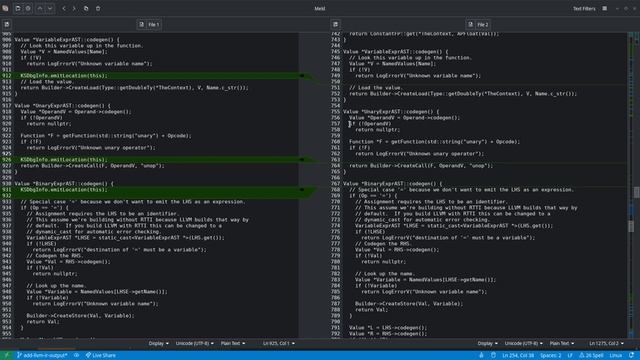Click highlighted line 912 KSDbgInfo.emitLocation(this)
Screen dimensions: 640x360
pos(64,76)
